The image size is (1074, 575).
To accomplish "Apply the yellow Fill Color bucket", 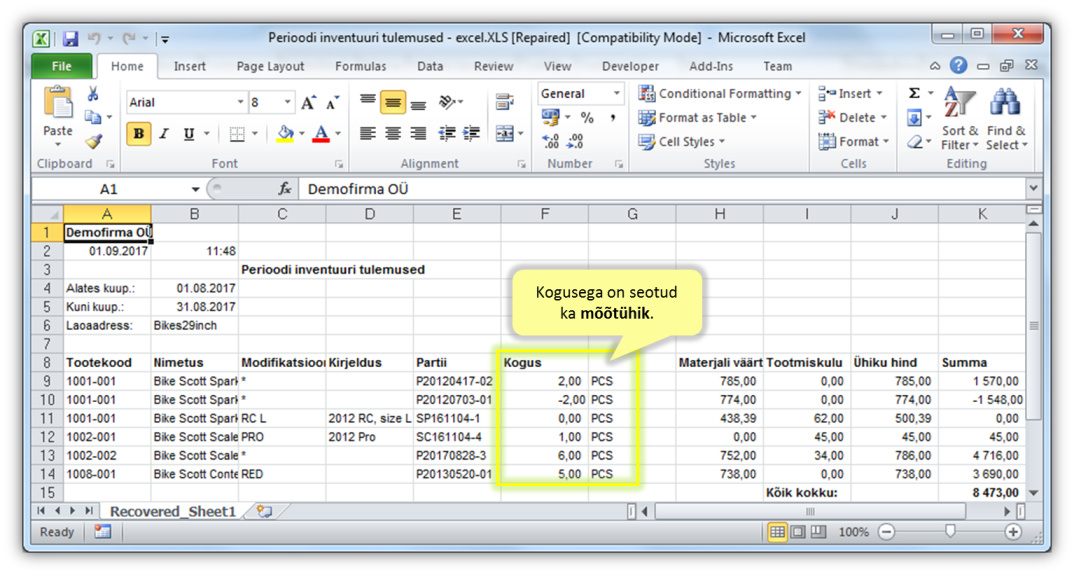I will 286,134.
